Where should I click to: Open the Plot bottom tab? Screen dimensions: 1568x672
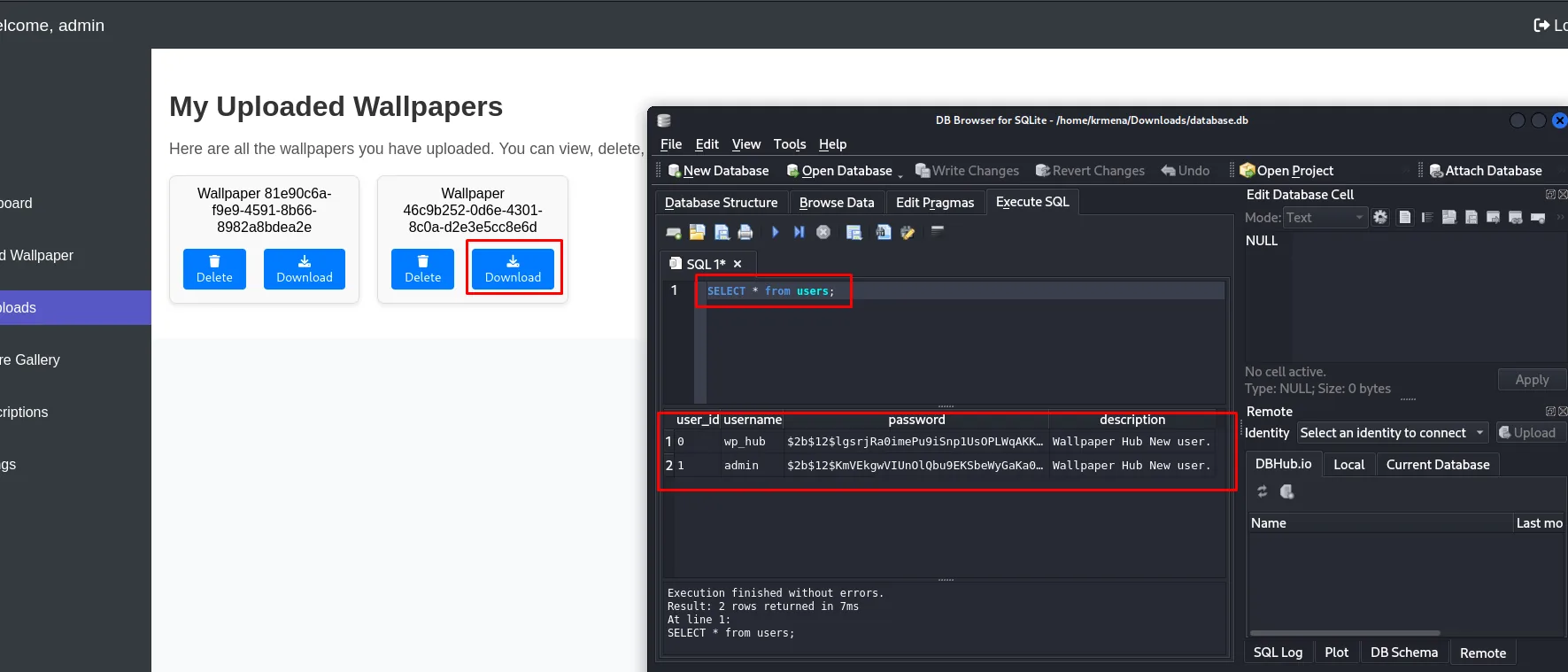coord(1336,653)
